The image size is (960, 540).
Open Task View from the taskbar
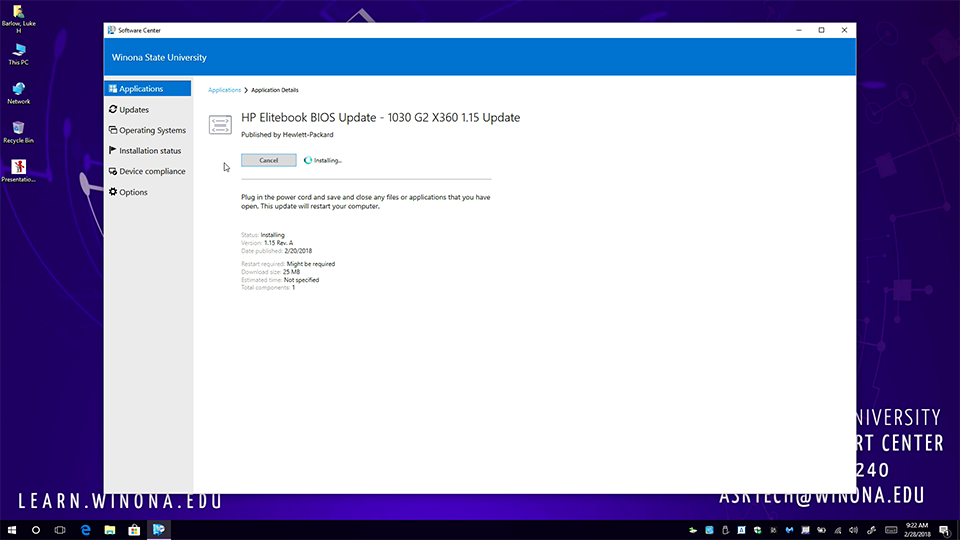click(x=60, y=529)
